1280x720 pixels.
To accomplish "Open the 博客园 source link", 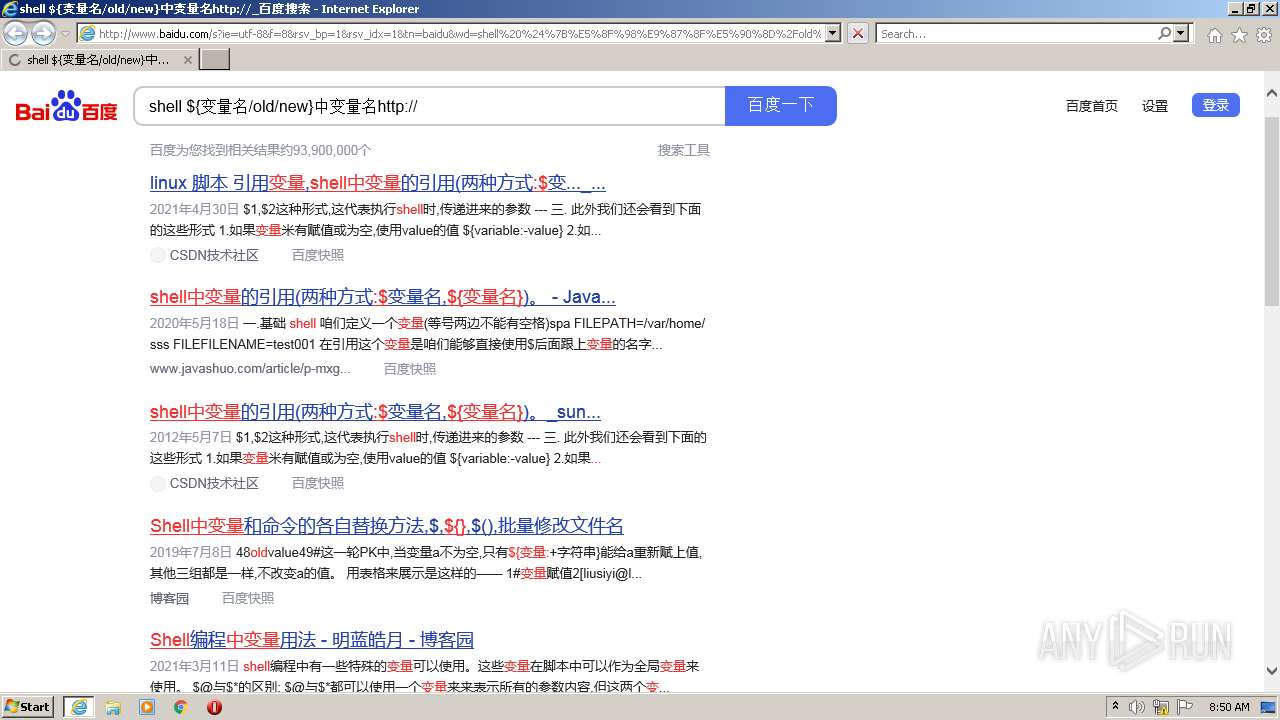I will [169, 598].
